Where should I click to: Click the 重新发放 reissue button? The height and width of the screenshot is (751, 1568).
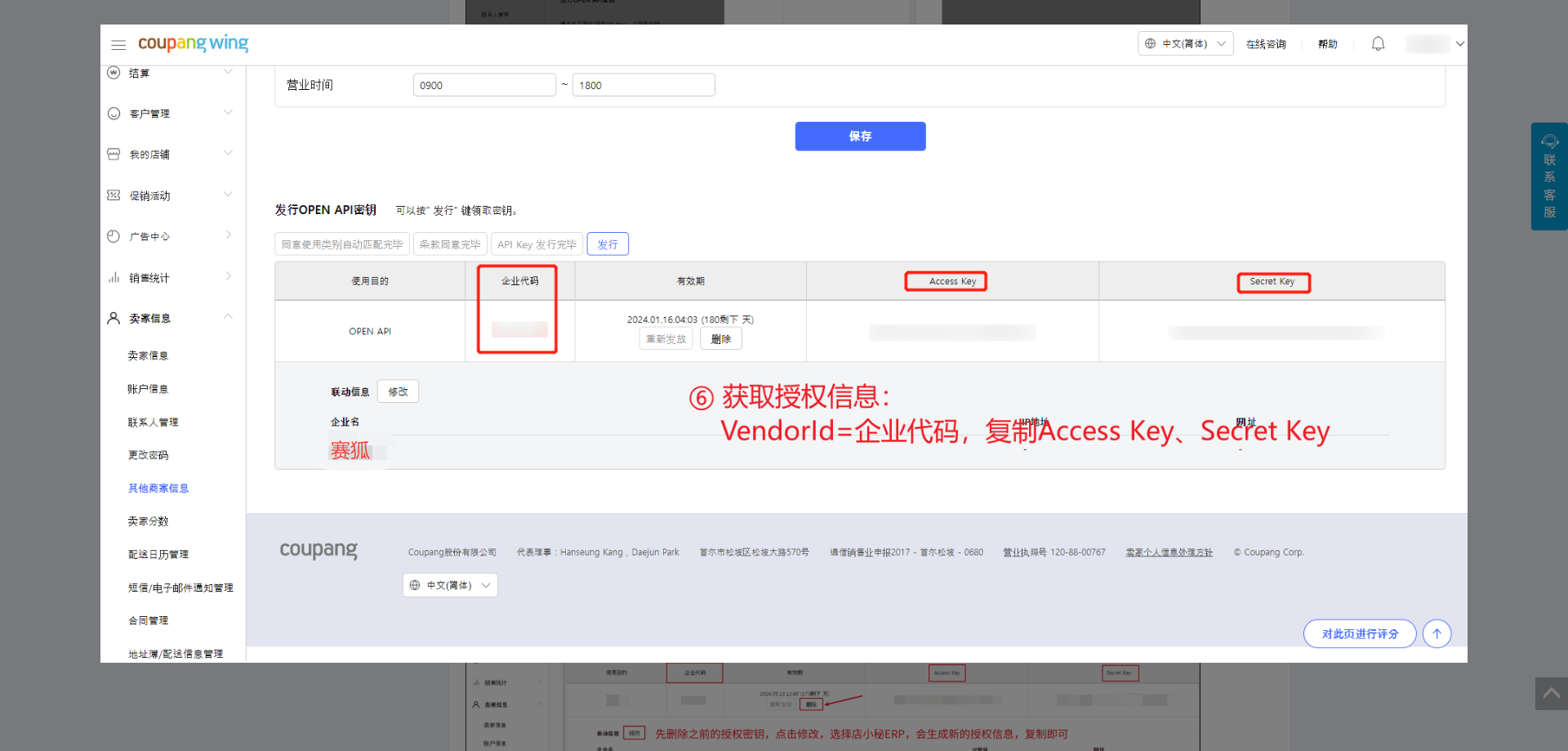pos(666,339)
